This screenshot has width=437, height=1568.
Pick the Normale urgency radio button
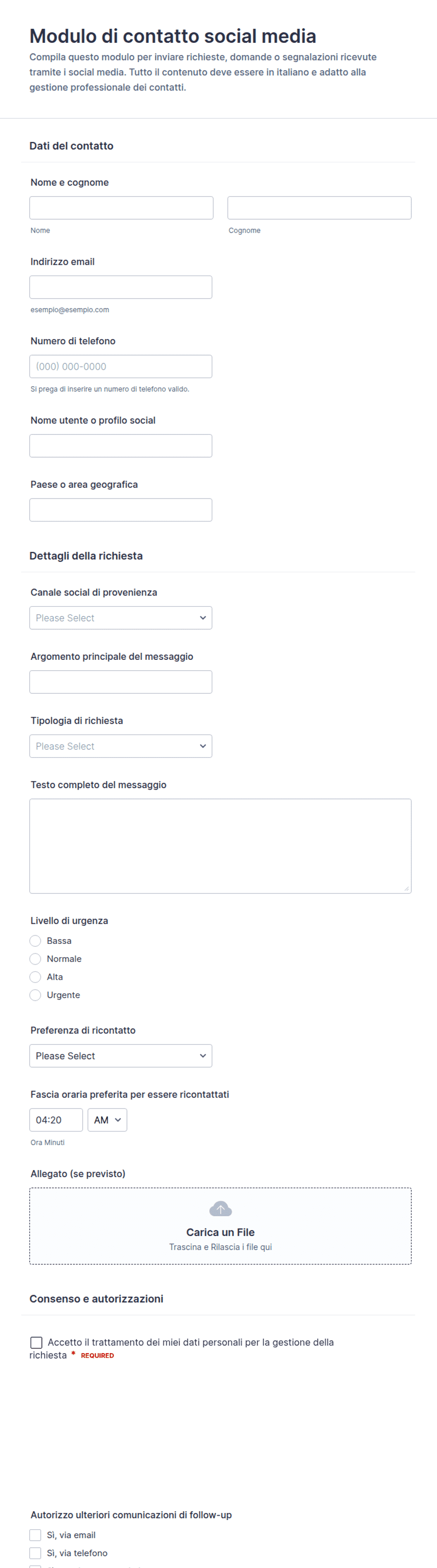(x=35, y=958)
